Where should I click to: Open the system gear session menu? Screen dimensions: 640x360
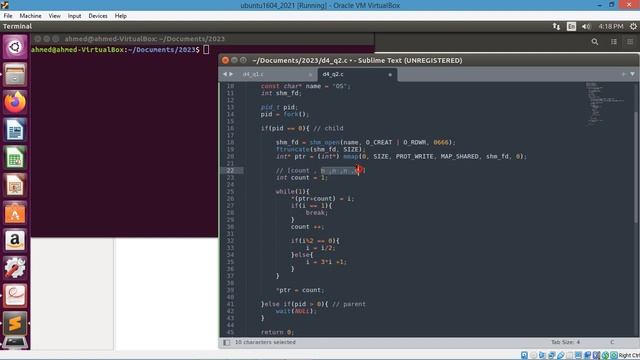pos(633,27)
